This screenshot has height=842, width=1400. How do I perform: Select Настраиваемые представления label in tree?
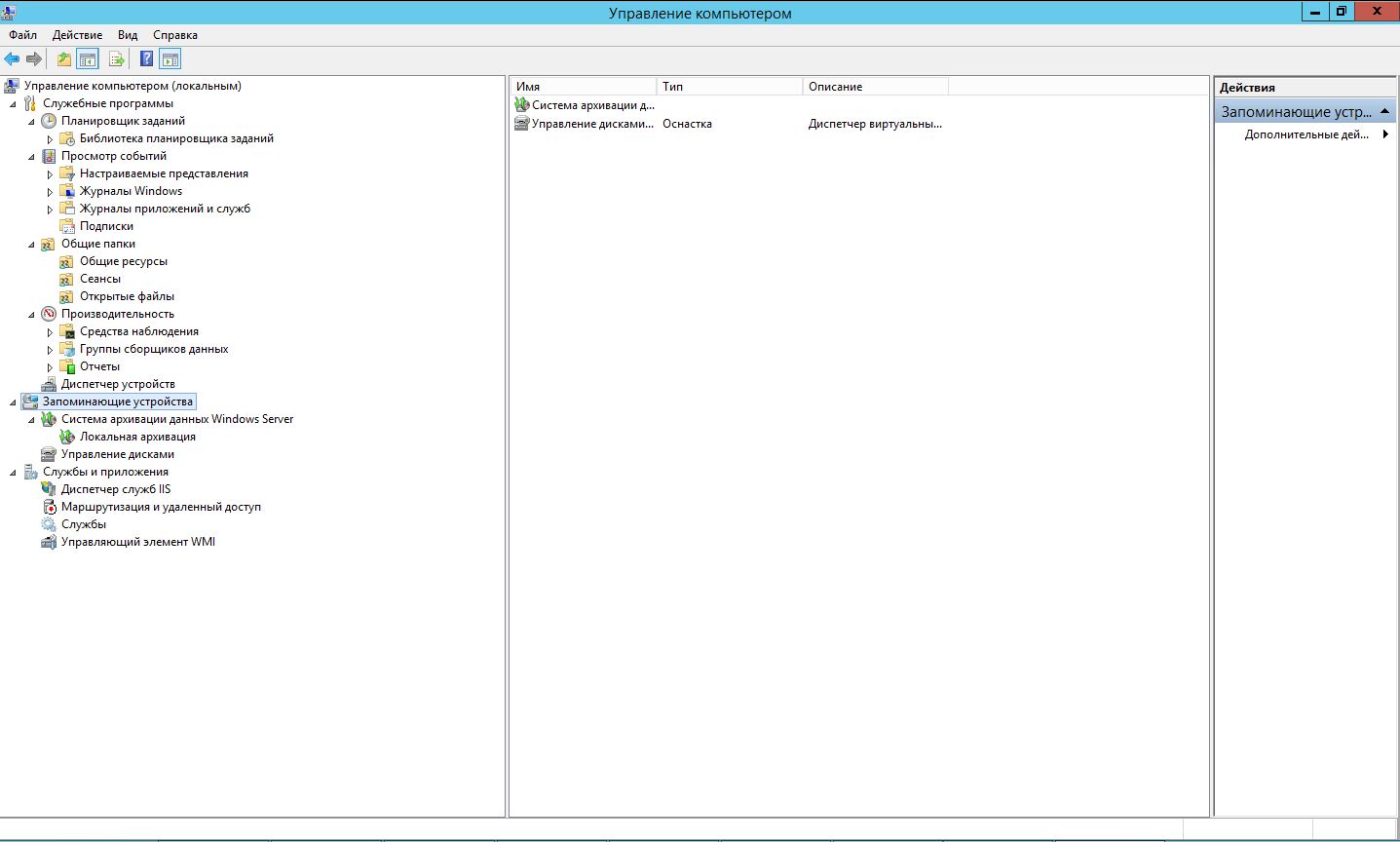coord(164,173)
